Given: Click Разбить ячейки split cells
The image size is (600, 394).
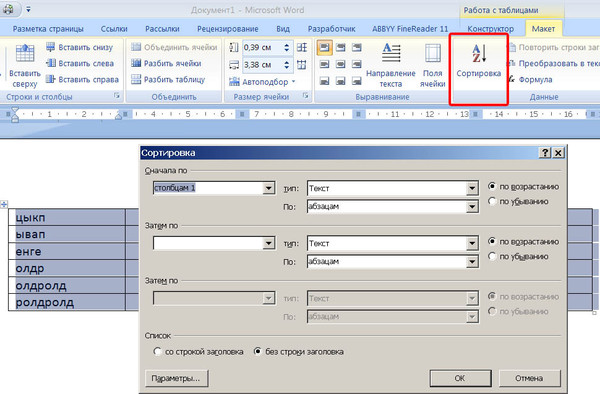Looking at the screenshot, I should 166,63.
